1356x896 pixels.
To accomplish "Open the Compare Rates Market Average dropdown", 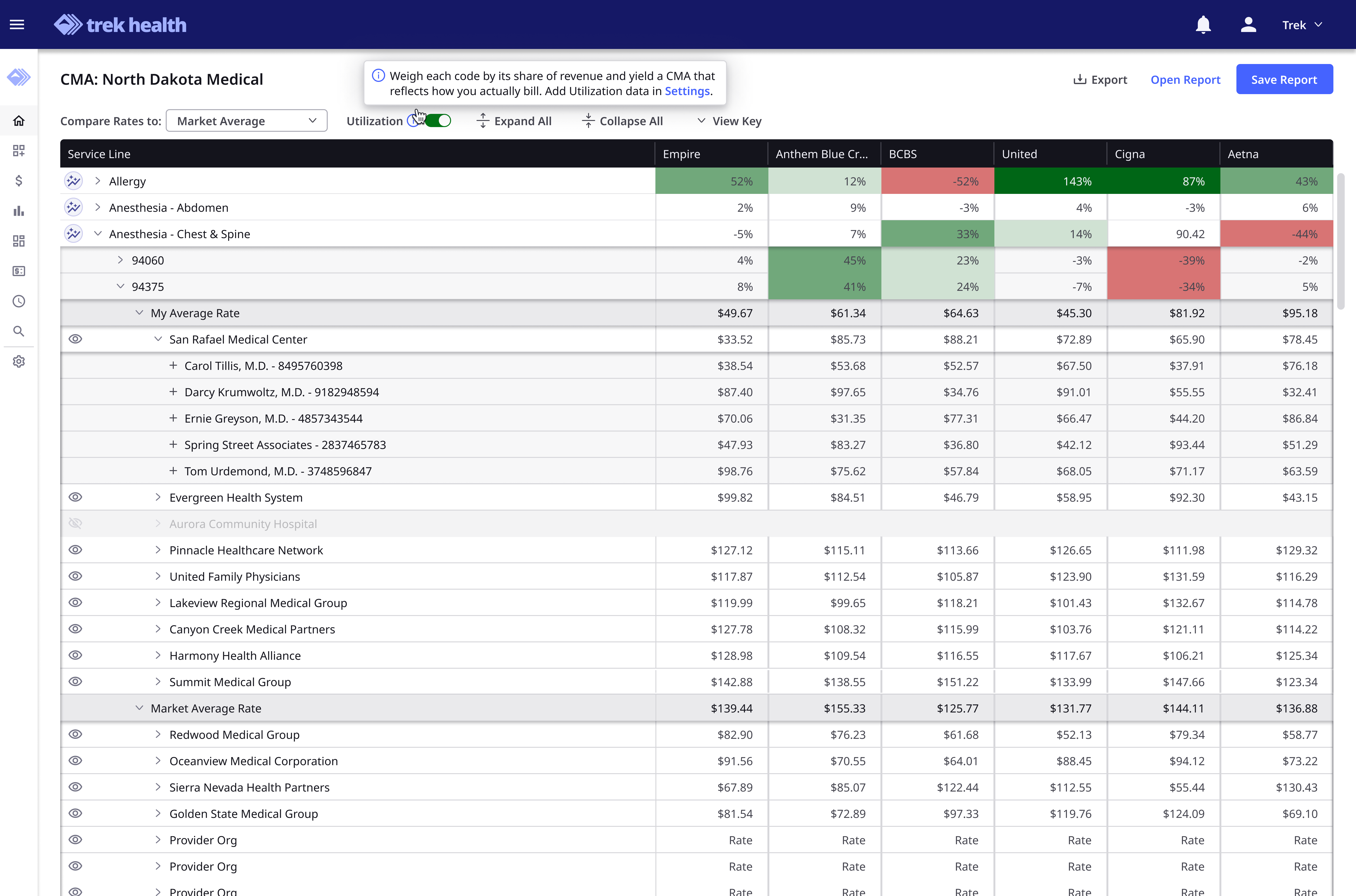I will [246, 120].
